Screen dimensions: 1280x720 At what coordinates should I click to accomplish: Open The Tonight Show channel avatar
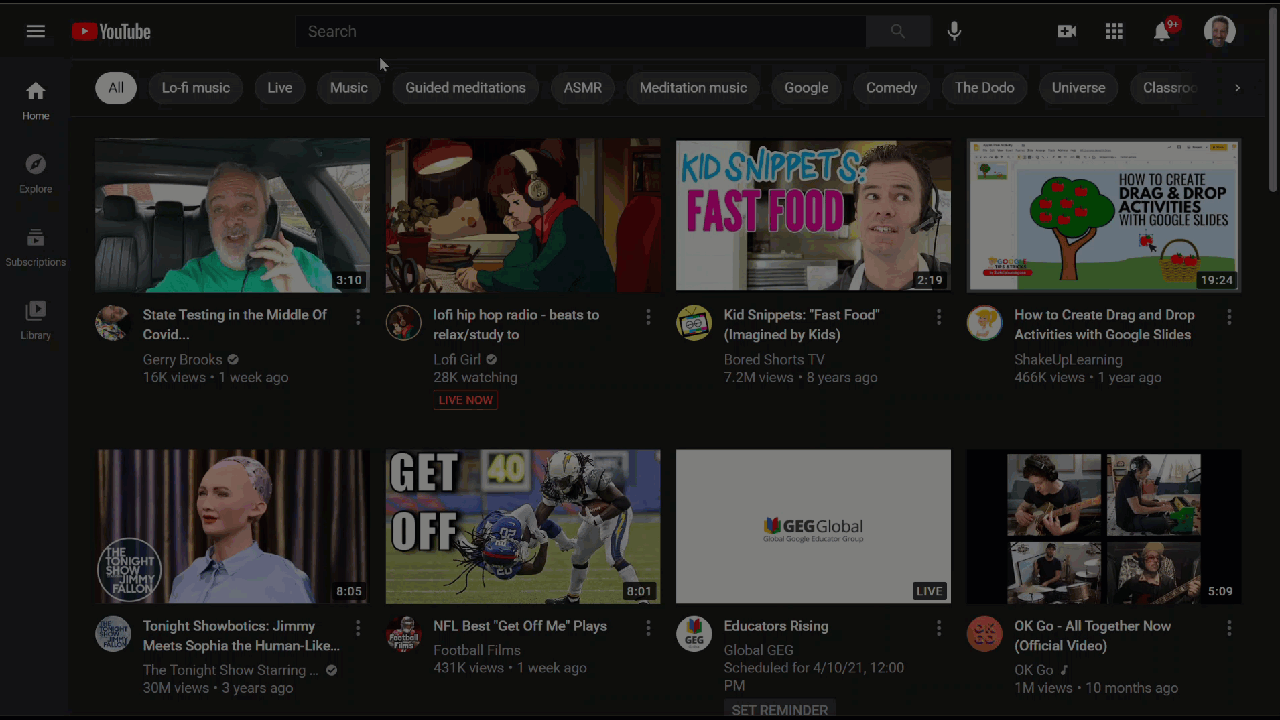click(113, 634)
